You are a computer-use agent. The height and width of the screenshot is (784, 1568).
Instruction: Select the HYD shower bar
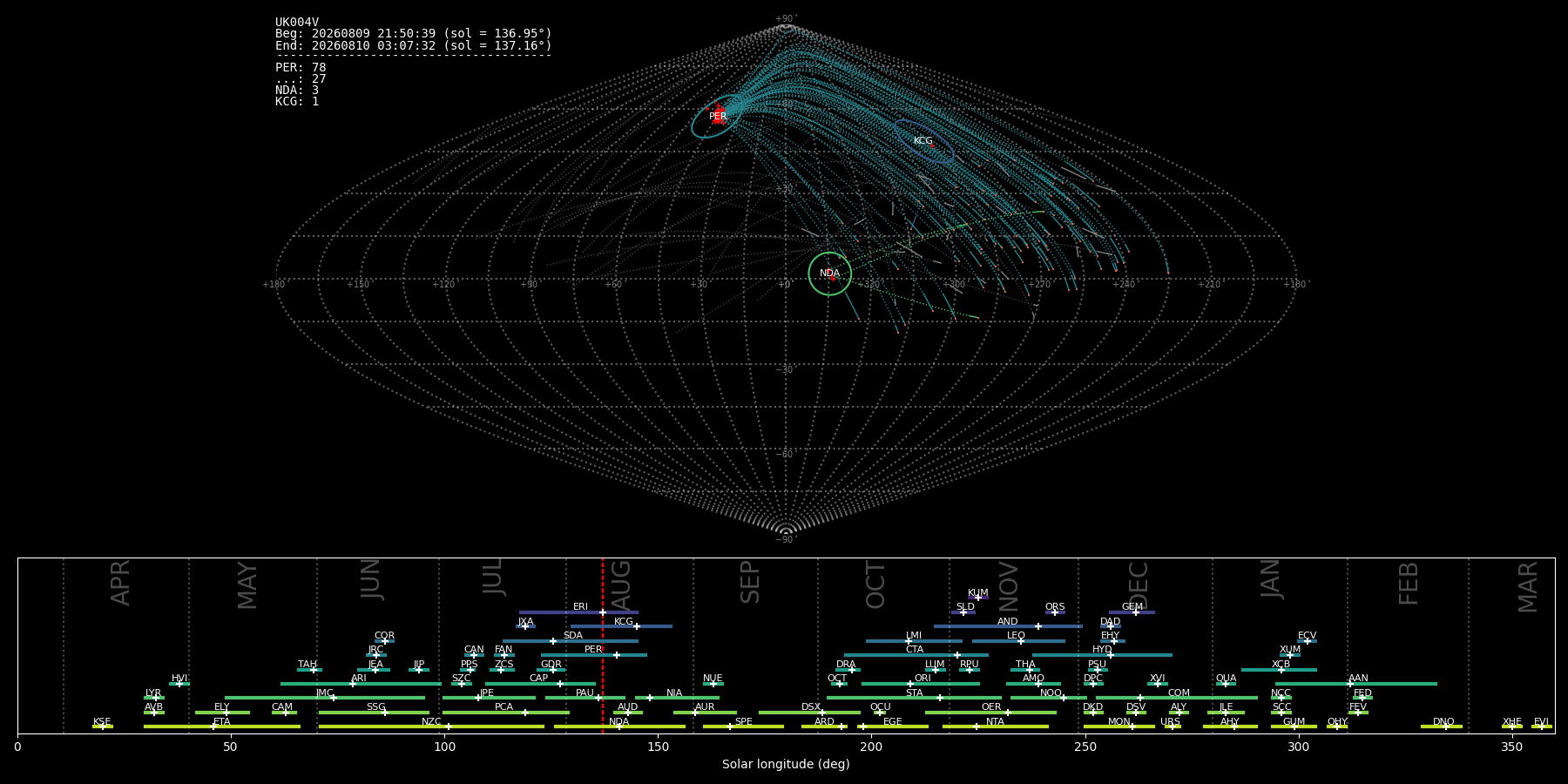1102,655
